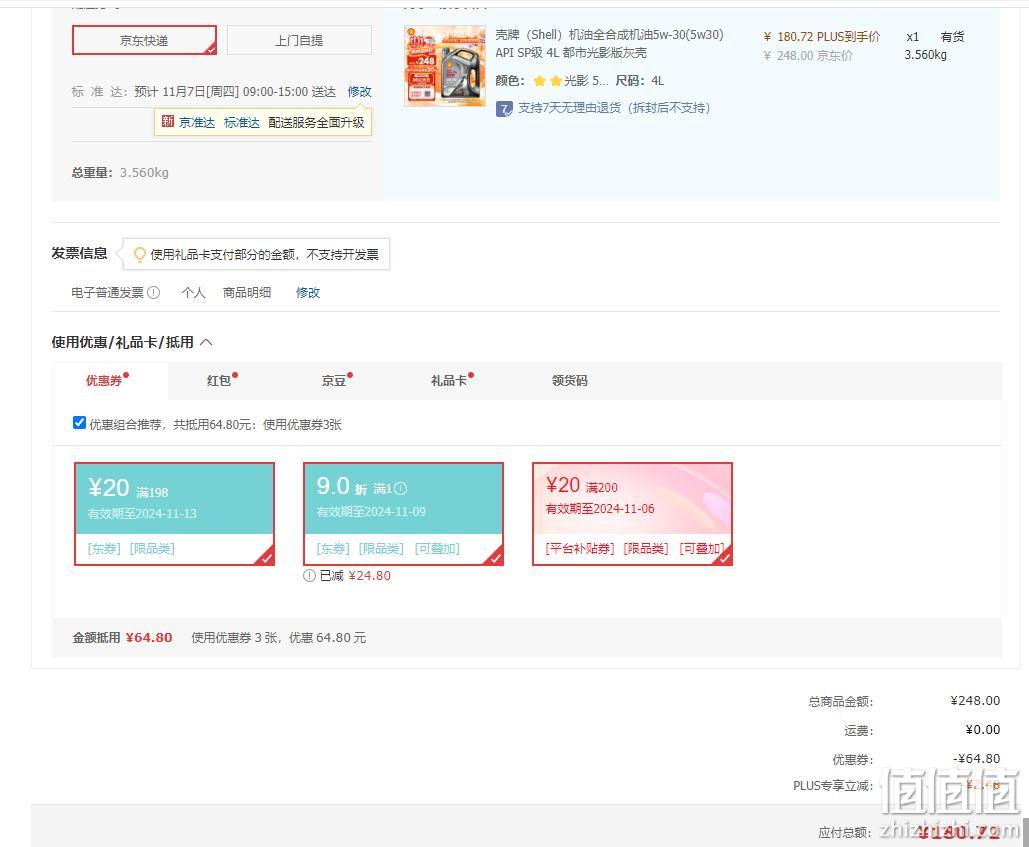The height and width of the screenshot is (847, 1029).
Task: Click 修改 link beside delivery time
Action: point(359,91)
